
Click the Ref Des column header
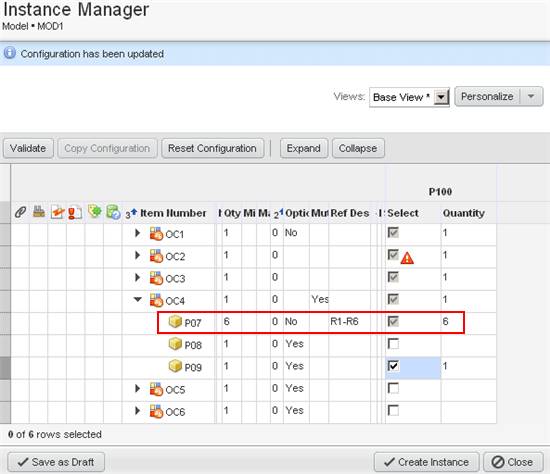[350, 213]
